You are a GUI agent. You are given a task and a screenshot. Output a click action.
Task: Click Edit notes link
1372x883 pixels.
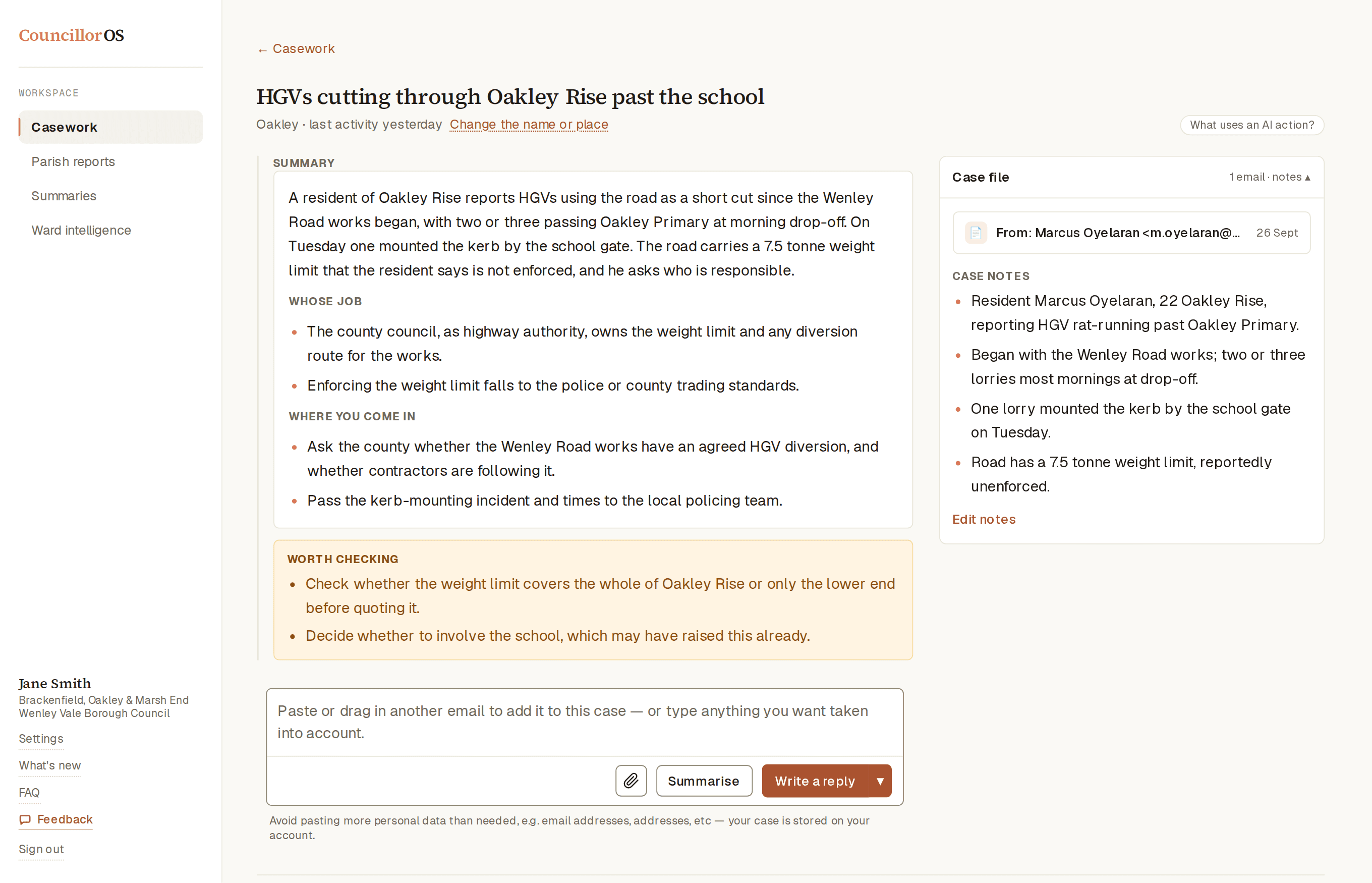point(984,519)
